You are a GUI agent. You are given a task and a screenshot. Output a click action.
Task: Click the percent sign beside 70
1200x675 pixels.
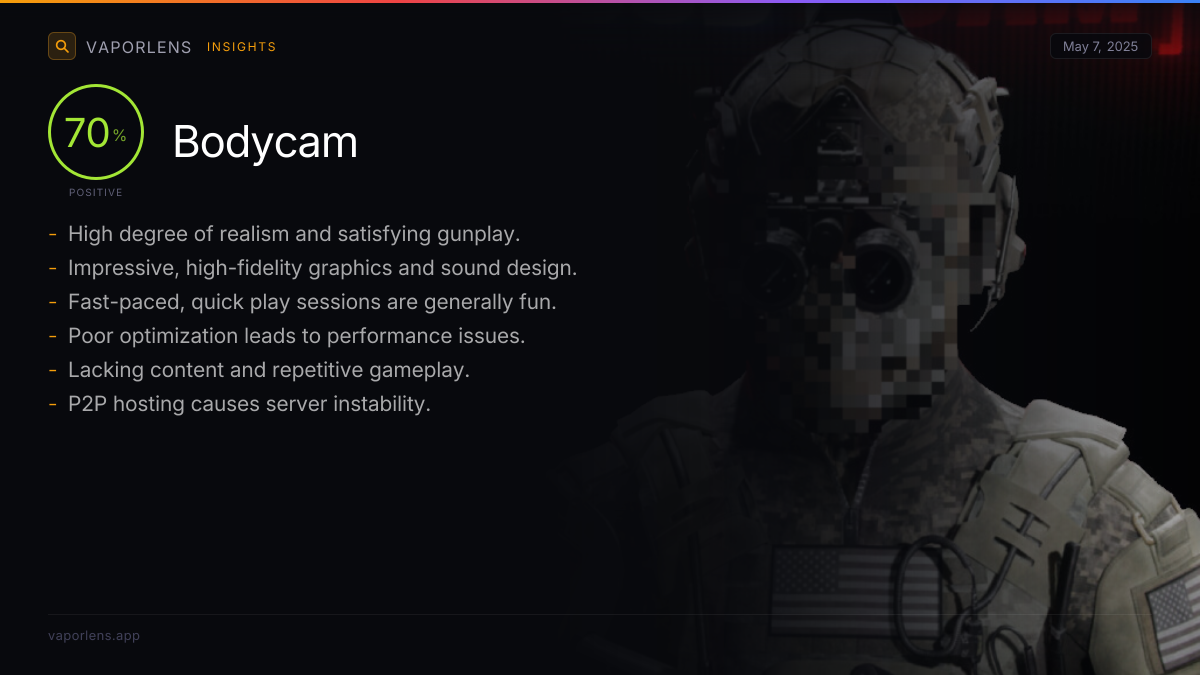(120, 136)
